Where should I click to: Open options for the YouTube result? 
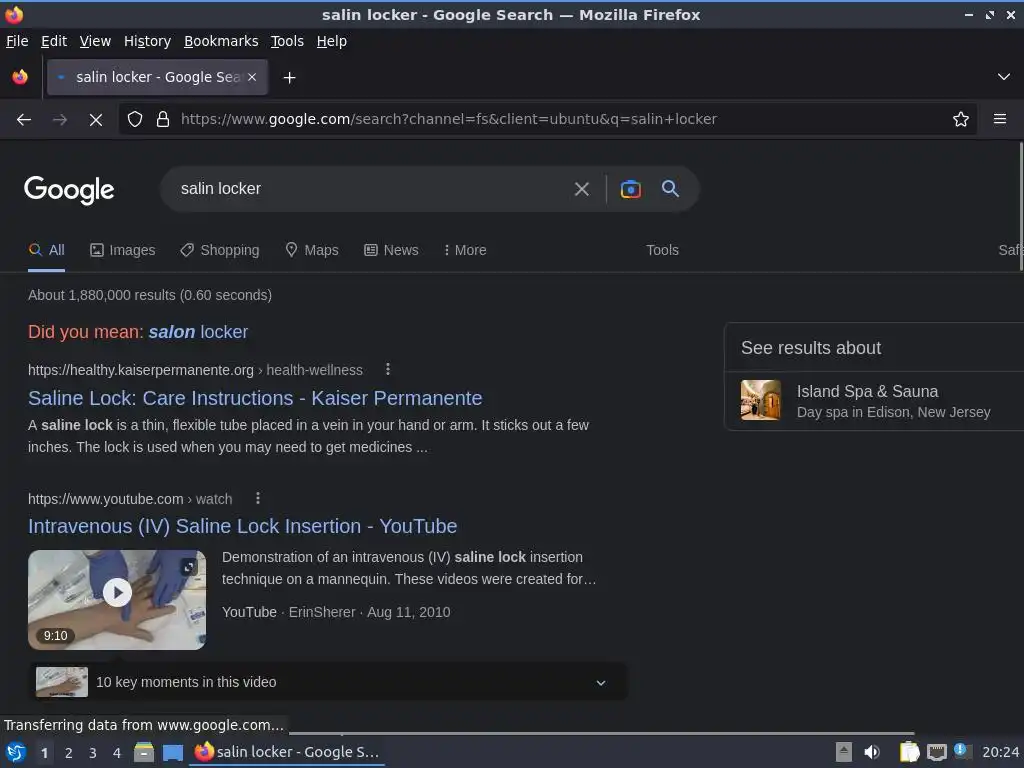pyautogui.click(x=258, y=498)
